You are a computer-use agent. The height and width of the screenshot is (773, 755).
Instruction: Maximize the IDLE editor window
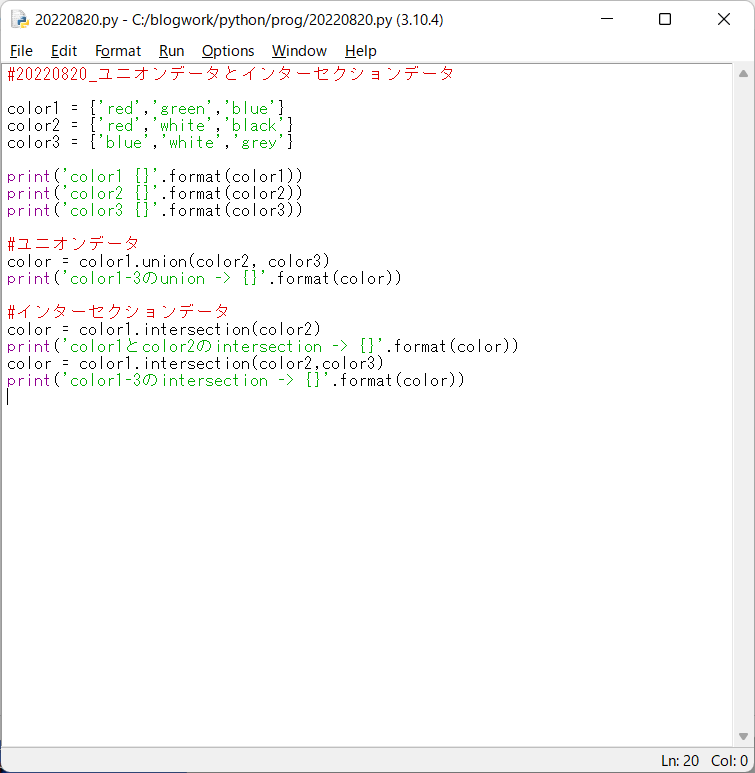tap(665, 19)
